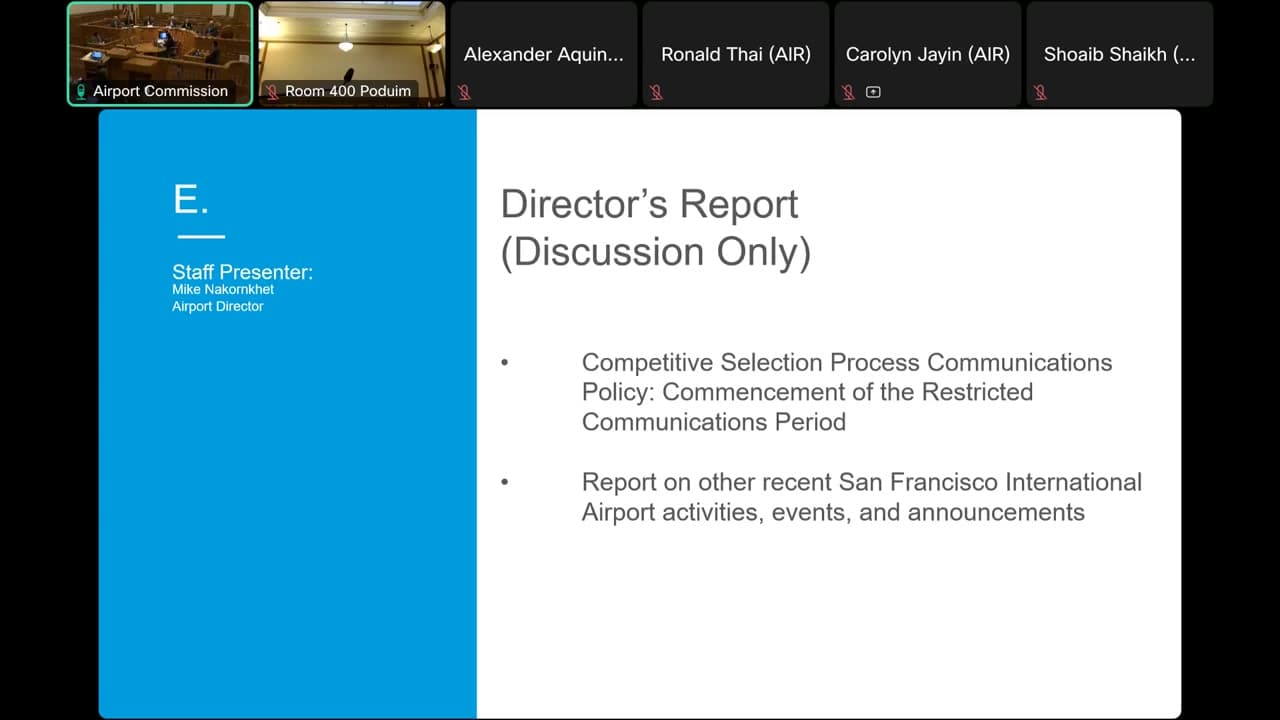Click the name "Mike Nakornkhet"
The width and height of the screenshot is (1280, 720).
pos(223,290)
